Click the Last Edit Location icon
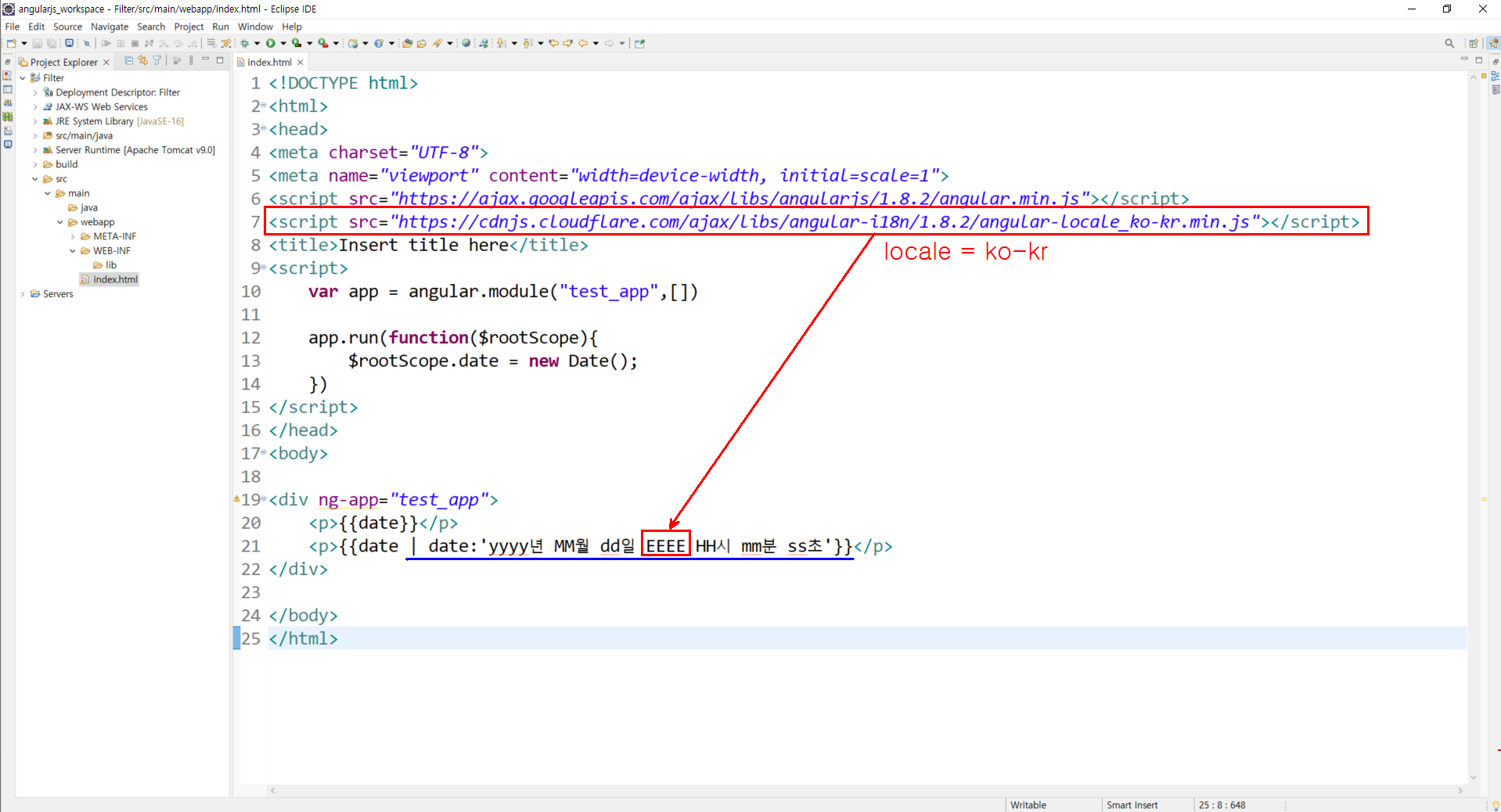Image resolution: width=1501 pixels, height=812 pixels. tap(553, 44)
